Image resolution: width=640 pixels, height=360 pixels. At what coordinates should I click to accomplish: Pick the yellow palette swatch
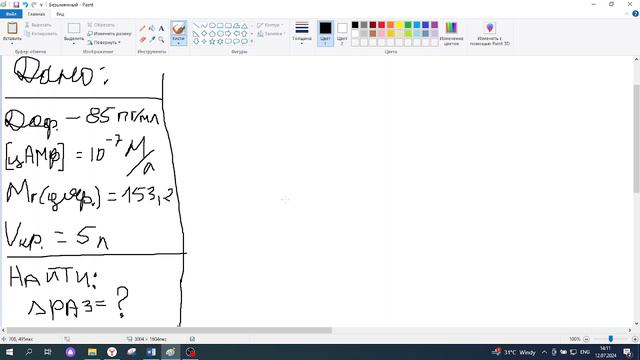coord(399,25)
